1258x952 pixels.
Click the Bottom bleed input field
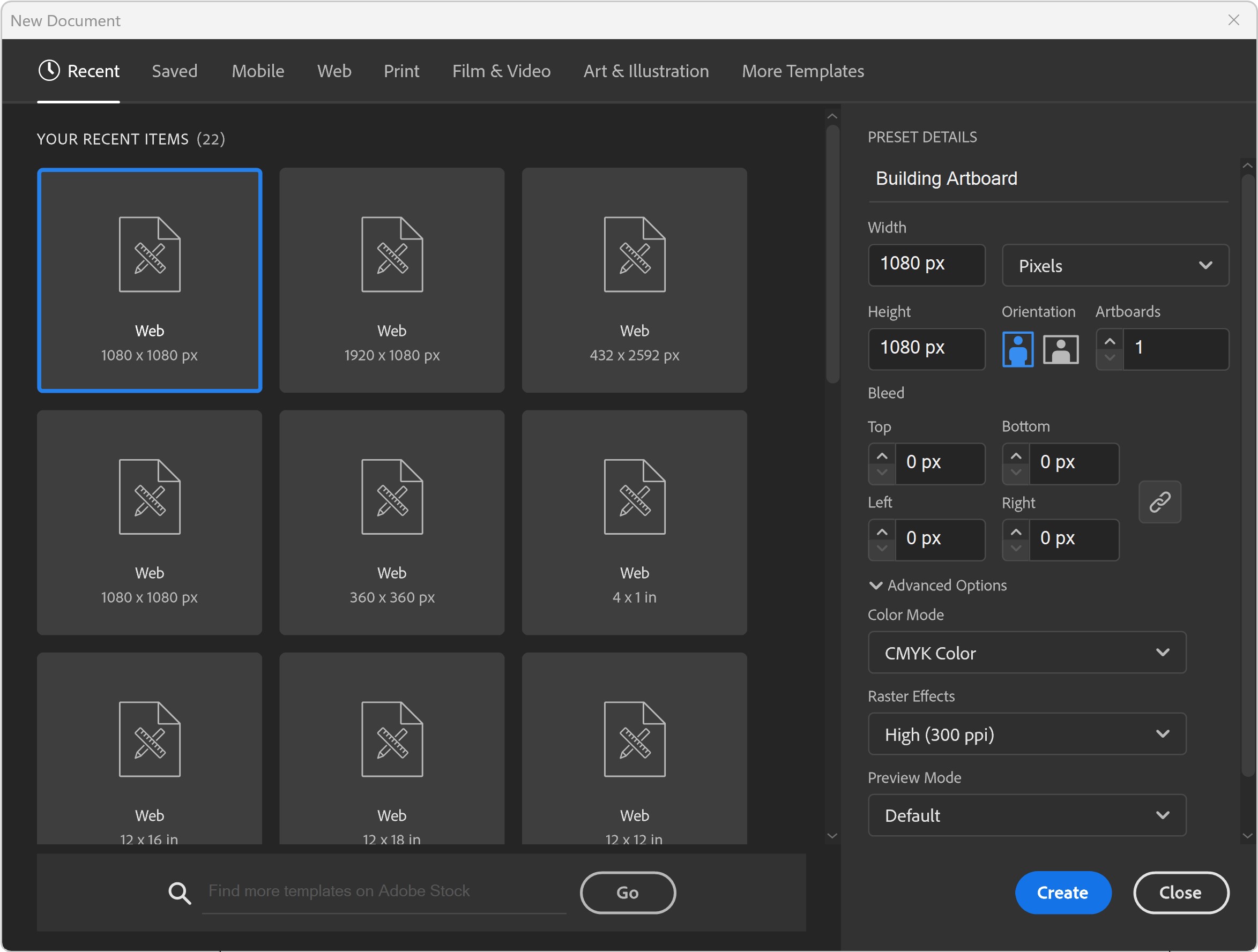coord(1074,464)
